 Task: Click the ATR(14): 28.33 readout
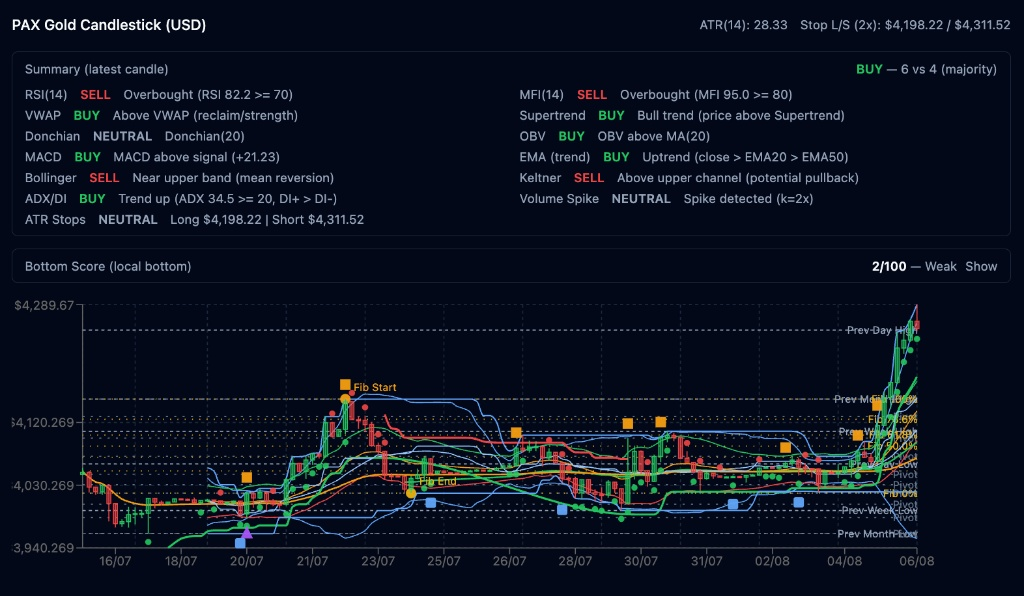(x=743, y=25)
